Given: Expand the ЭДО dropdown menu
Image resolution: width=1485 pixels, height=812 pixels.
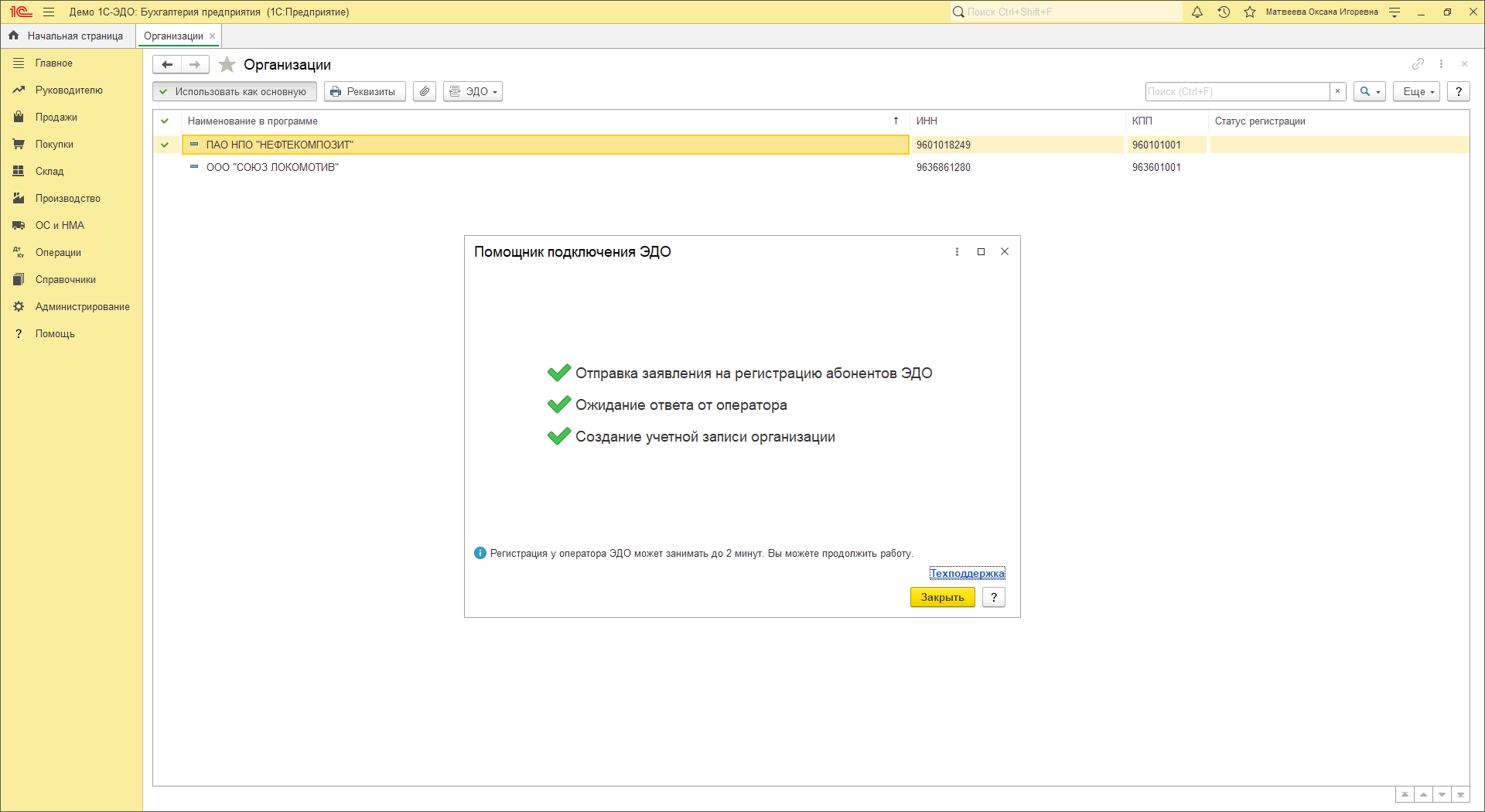Looking at the screenshot, I should [473, 92].
